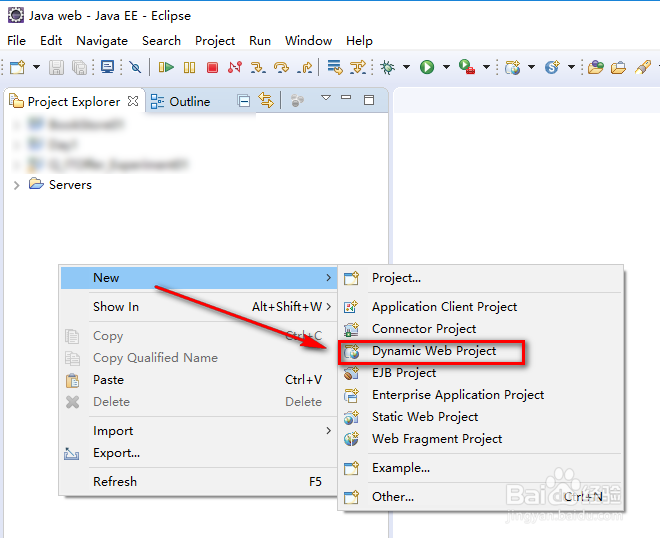Click the Drop to Frame icon
Screen dimensions: 660x538
click(335, 67)
